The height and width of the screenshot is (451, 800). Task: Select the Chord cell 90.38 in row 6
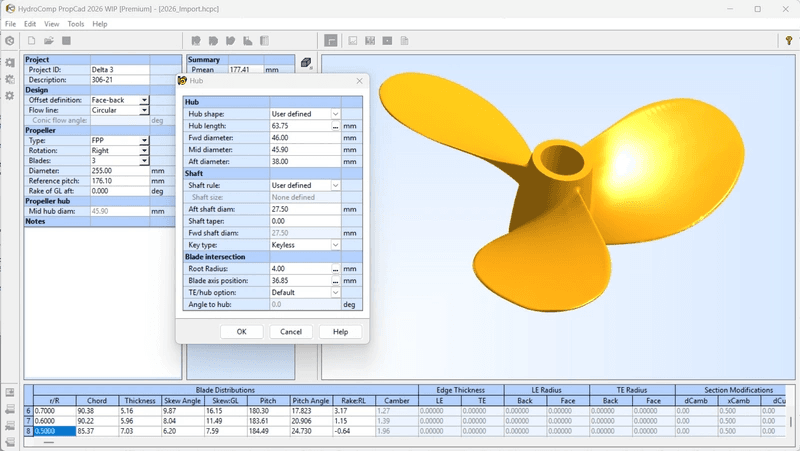pyautogui.click(x=97, y=411)
